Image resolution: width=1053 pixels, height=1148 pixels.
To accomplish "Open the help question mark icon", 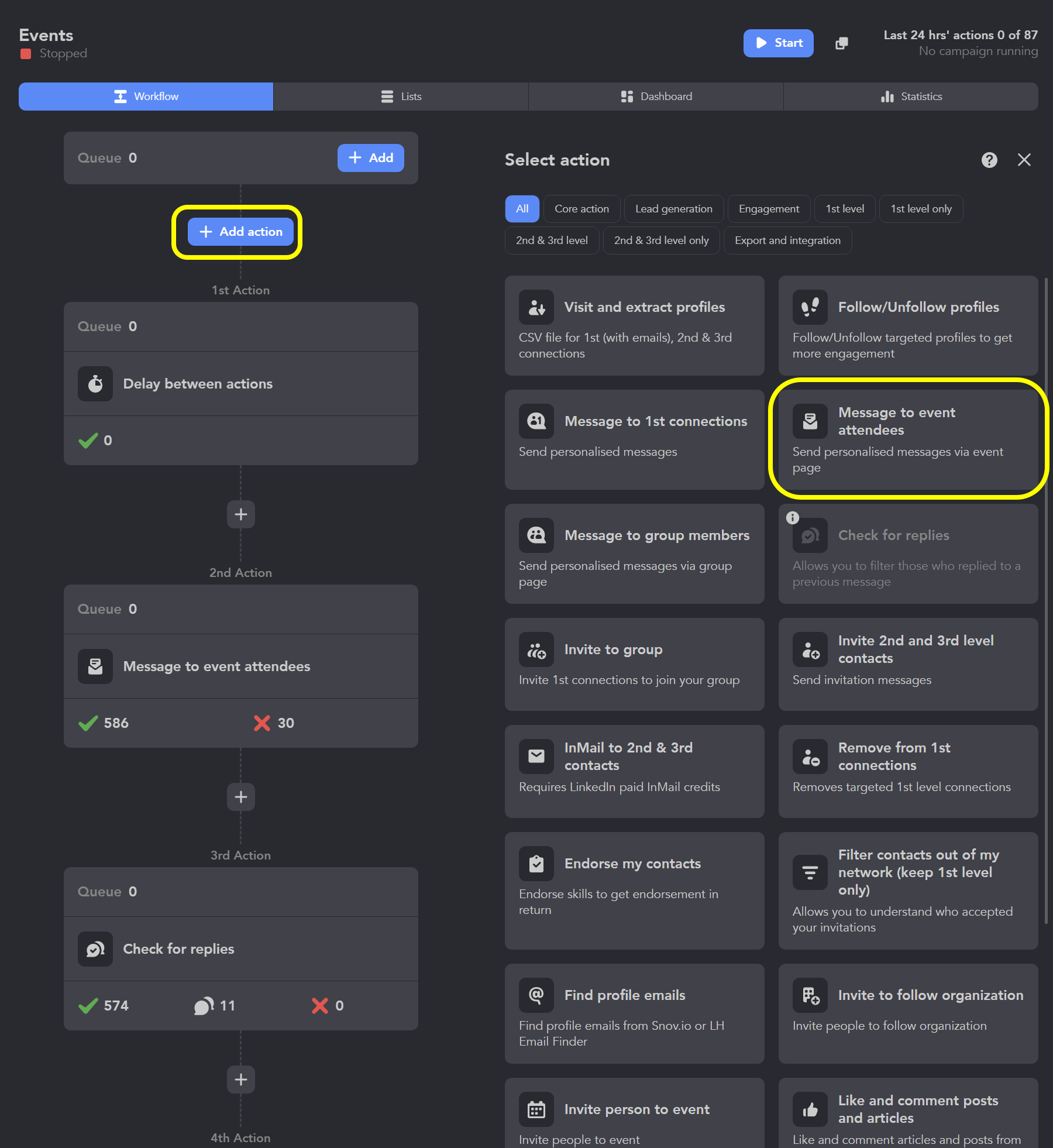I will (x=989, y=160).
